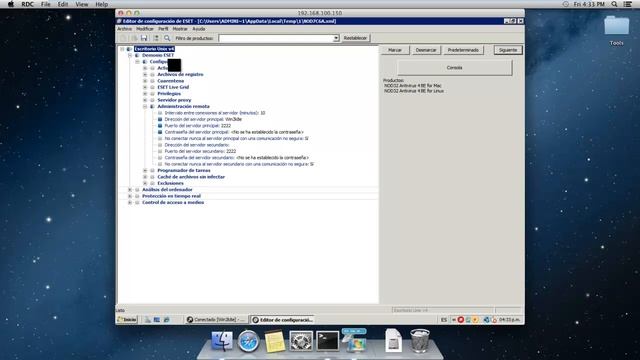Screen dimensions: 640x360
Task: Select the Exclusiones tree item
Action: click(171, 183)
